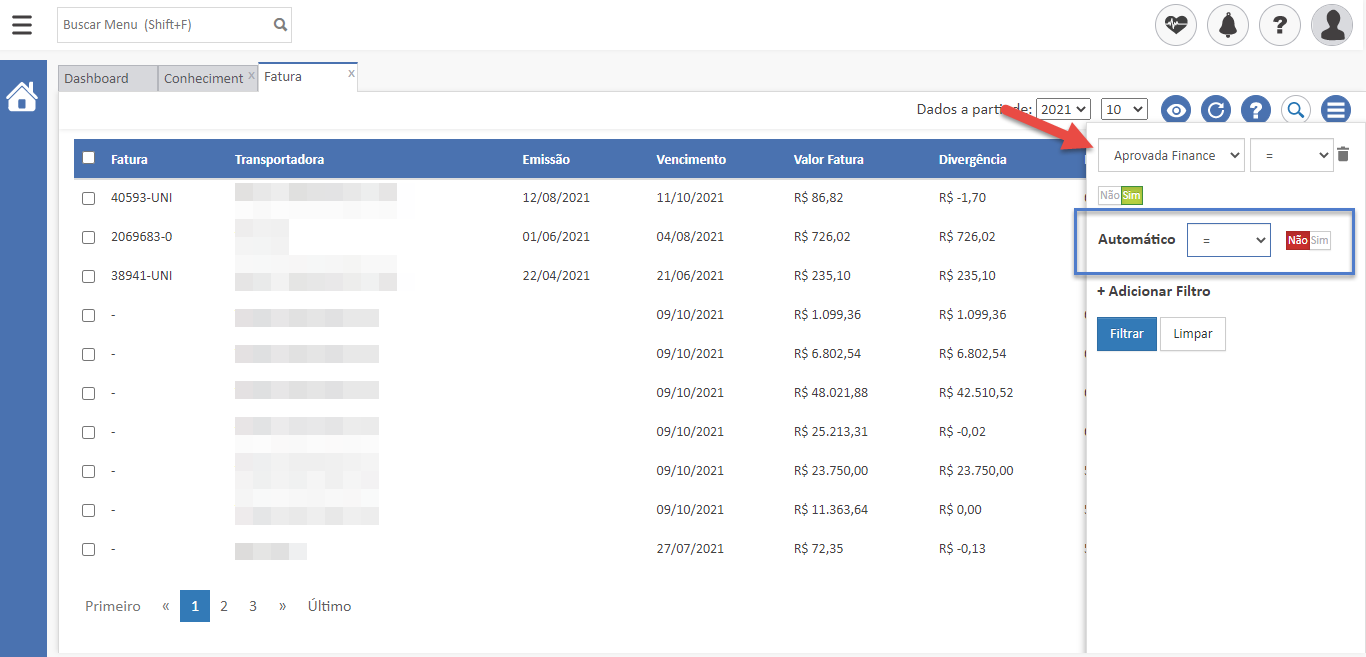The image size is (1366, 657).
Task: Click the Buscar Menu search field
Action: pyautogui.click(x=165, y=24)
